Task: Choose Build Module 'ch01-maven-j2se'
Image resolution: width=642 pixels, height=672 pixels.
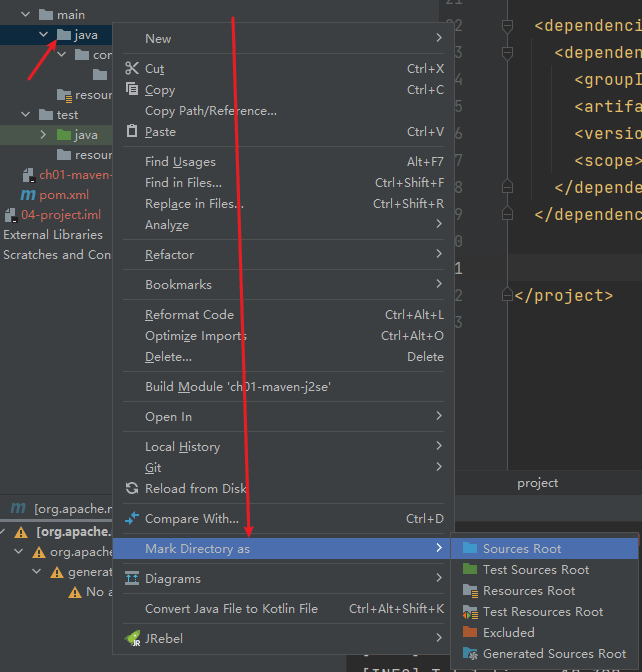Action: click(283, 386)
